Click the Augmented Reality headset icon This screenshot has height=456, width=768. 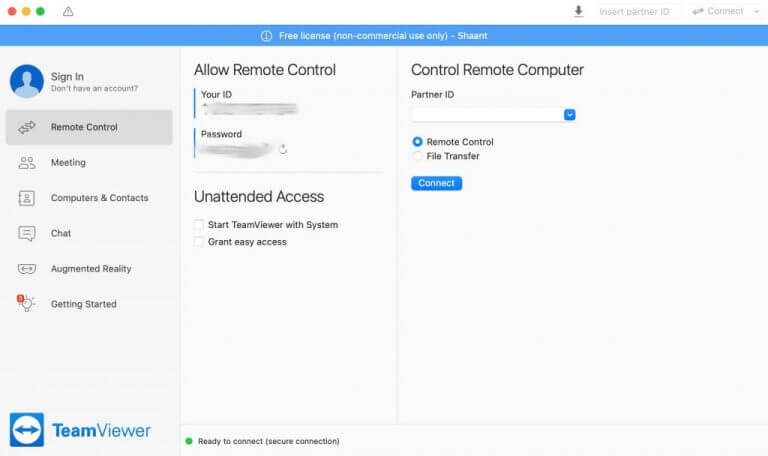pos(27,268)
